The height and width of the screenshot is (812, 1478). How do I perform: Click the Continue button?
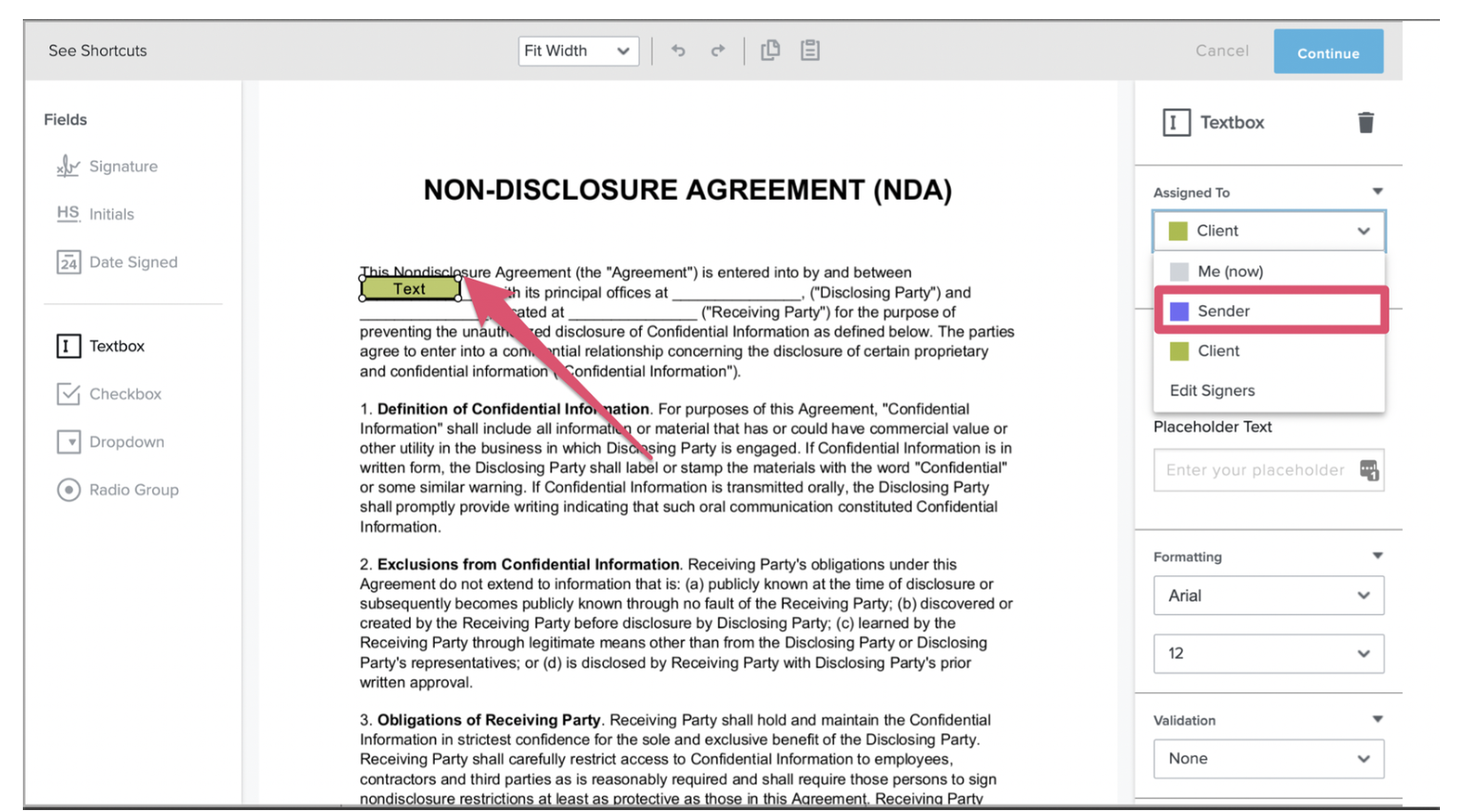click(x=1328, y=52)
